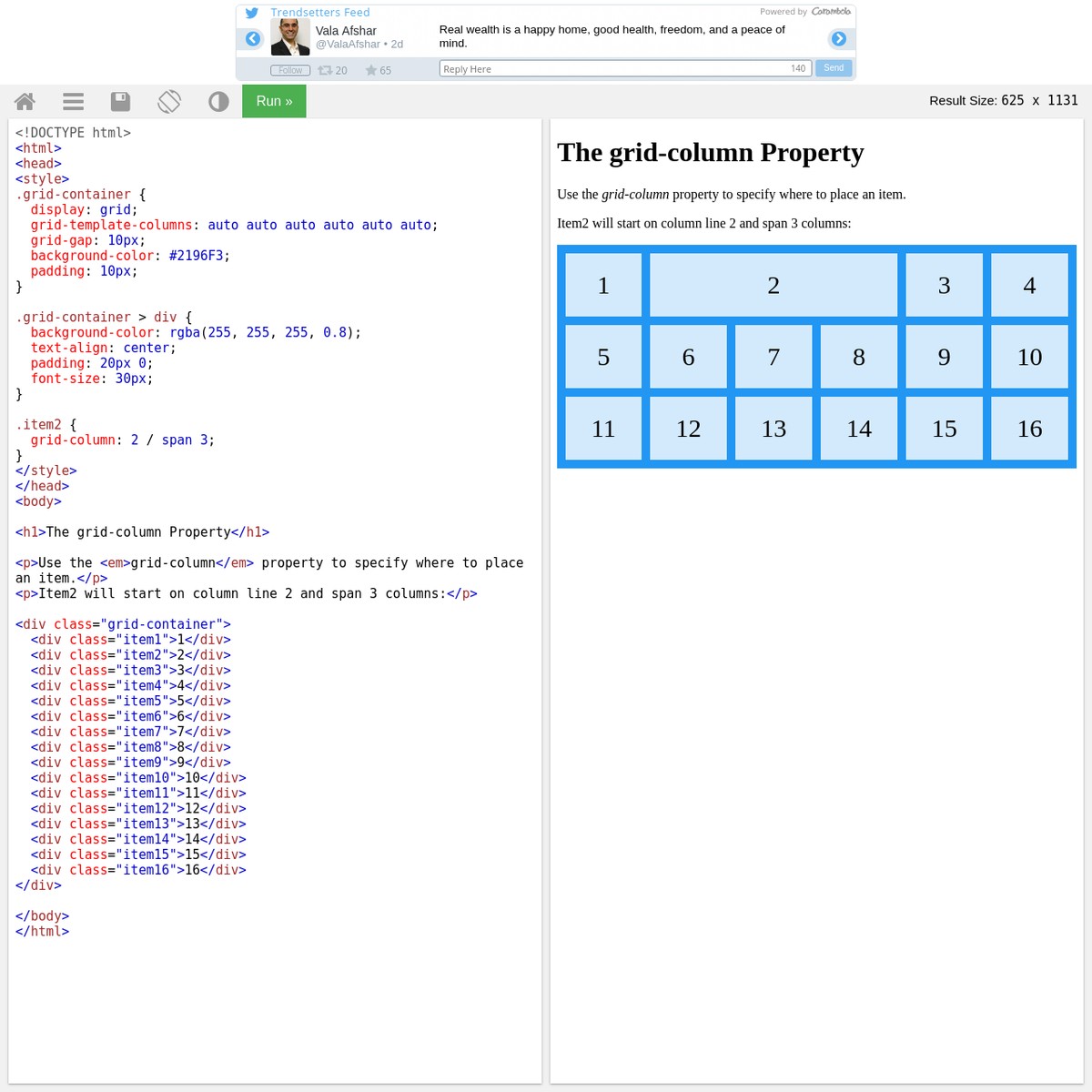This screenshot has height=1092, width=1092.
Task: Click the save code floppy disk icon
Action: pyautogui.click(x=120, y=101)
